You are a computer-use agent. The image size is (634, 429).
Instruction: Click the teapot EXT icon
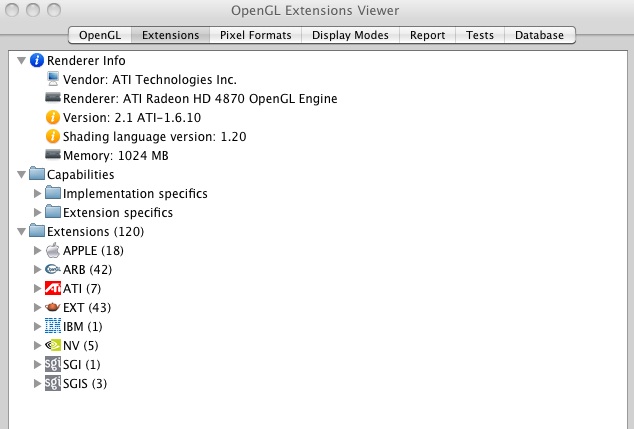tap(53, 307)
